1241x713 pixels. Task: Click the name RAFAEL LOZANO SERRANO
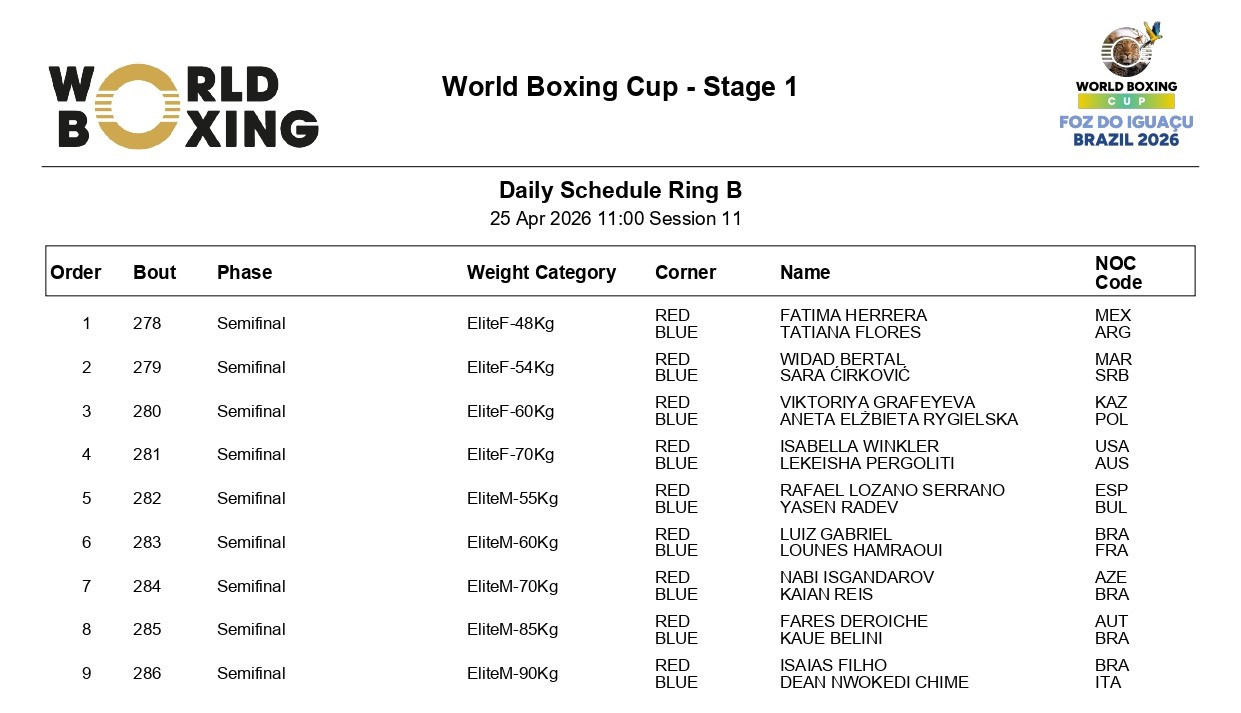click(x=892, y=490)
